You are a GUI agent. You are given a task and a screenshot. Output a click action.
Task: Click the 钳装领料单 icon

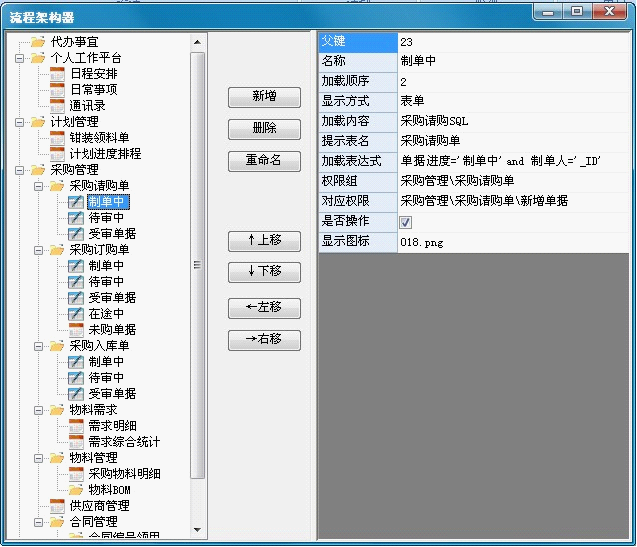(x=57, y=138)
